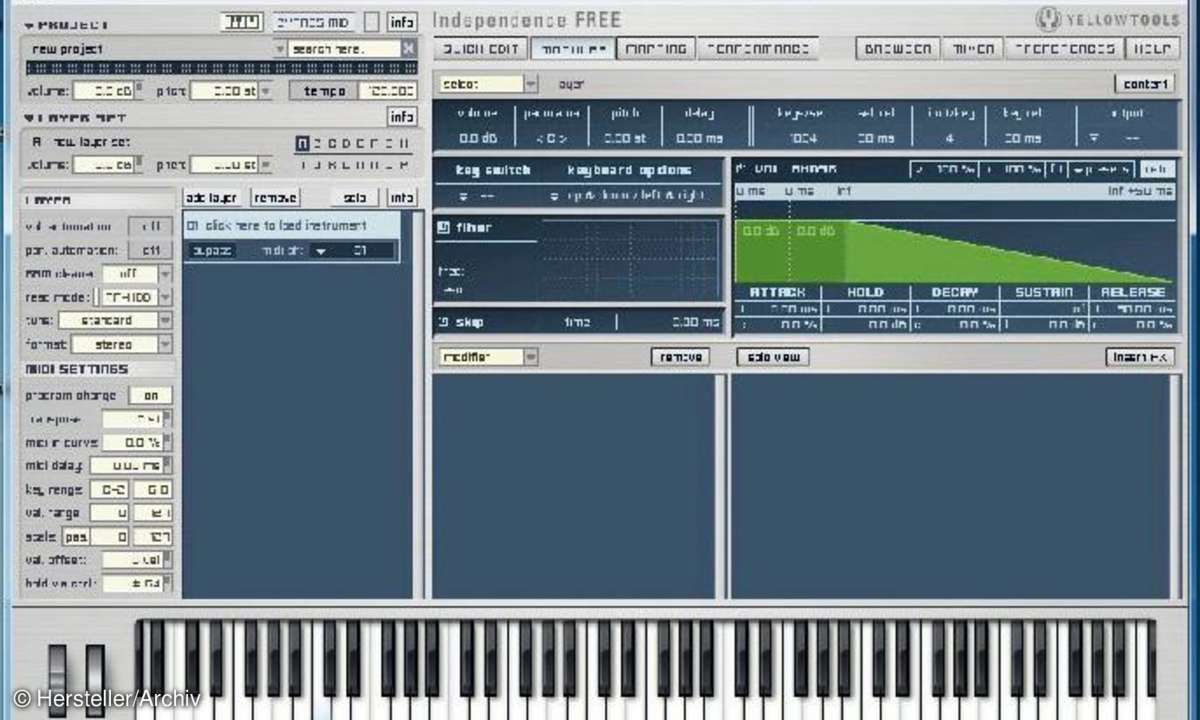
Task: Click the Project info button
Action: pos(402,22)
